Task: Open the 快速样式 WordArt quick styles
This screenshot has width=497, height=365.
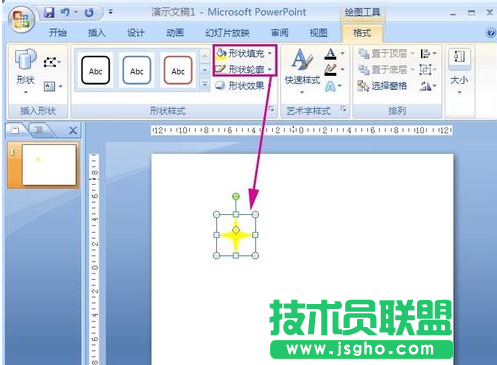Action: [302, 71]
